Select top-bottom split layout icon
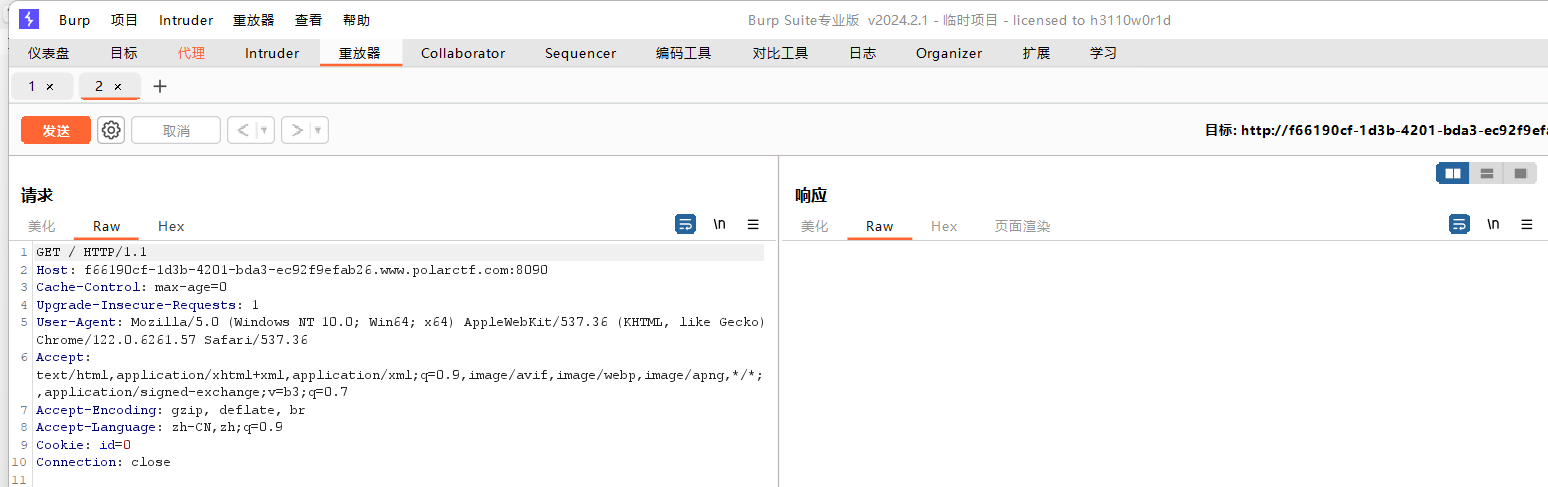Image resolution: width=1548 pixels, height=487 pixels. click(x=1486, y=173)
